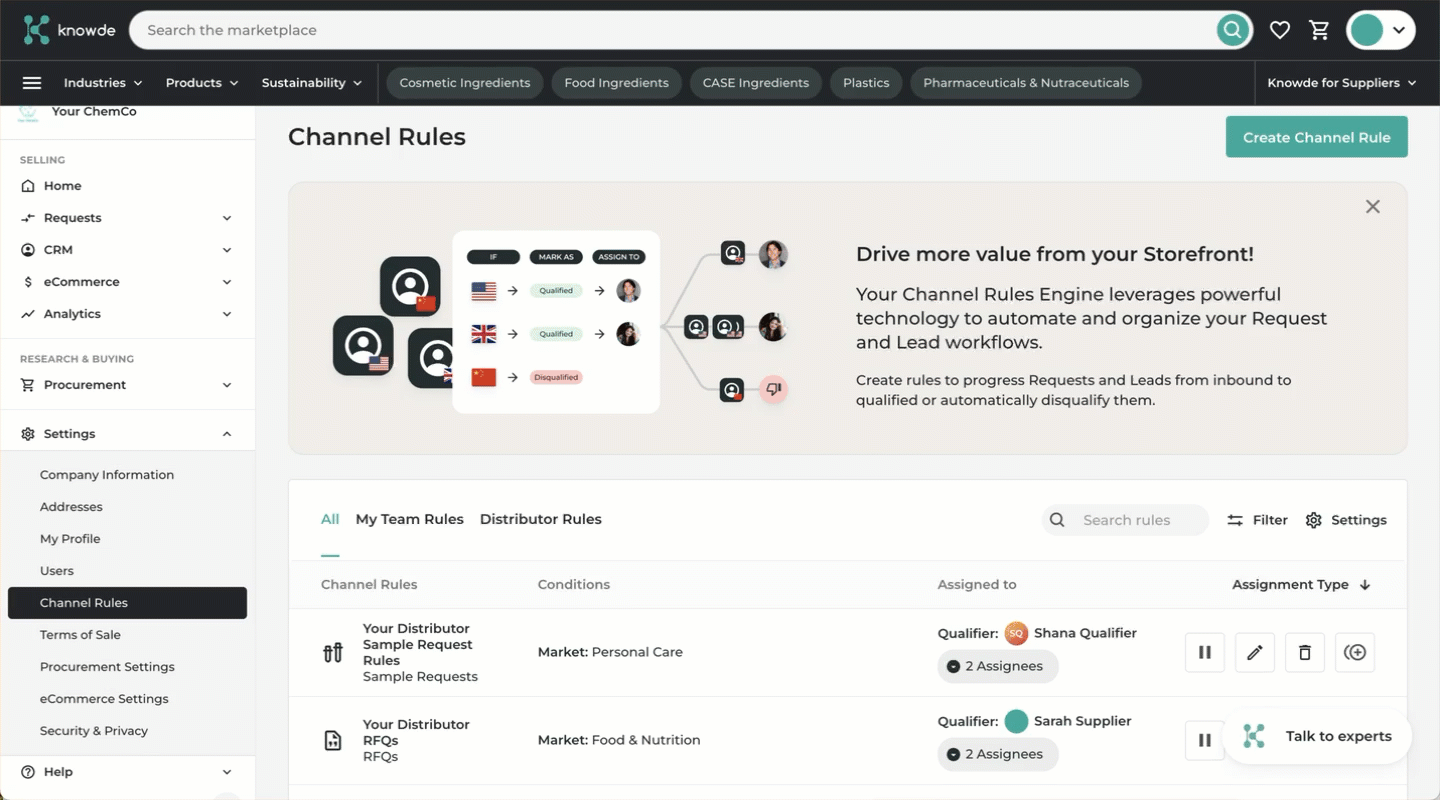The image size is (1440, 800).
Task: Click the Search rules input field
Action: (1125, 520)
